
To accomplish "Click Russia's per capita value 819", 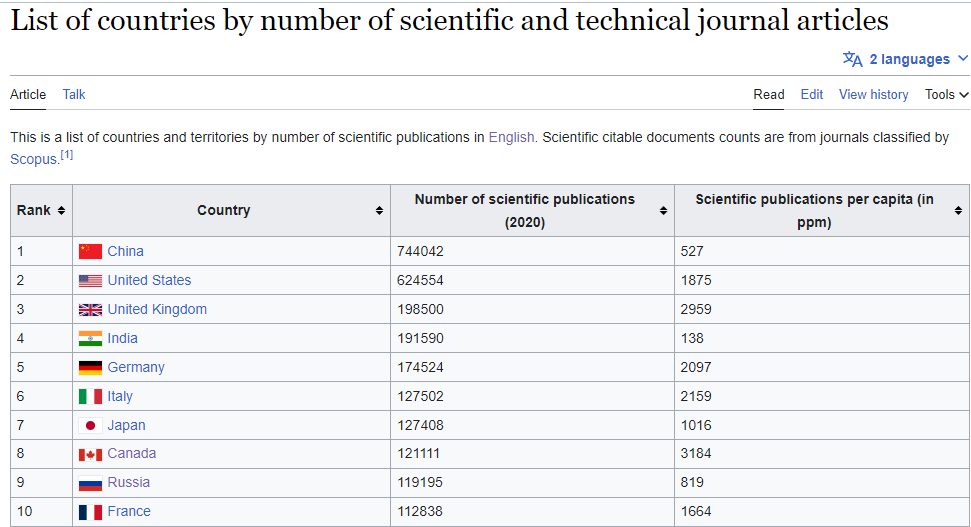I will pos(692,482).
